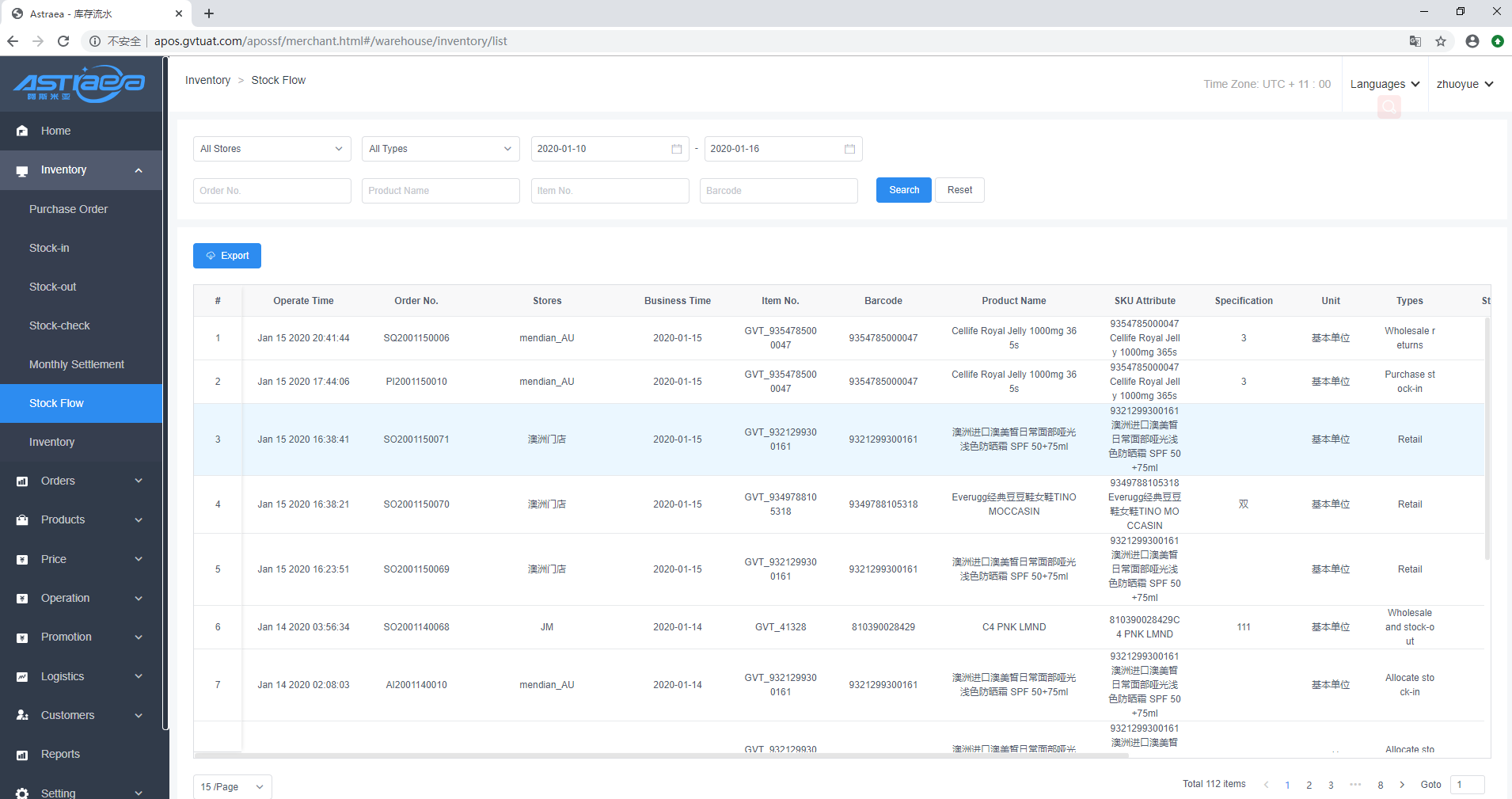Click the browser reload icon
Viewport: 1512px width, 799px height.
(63, 41)
